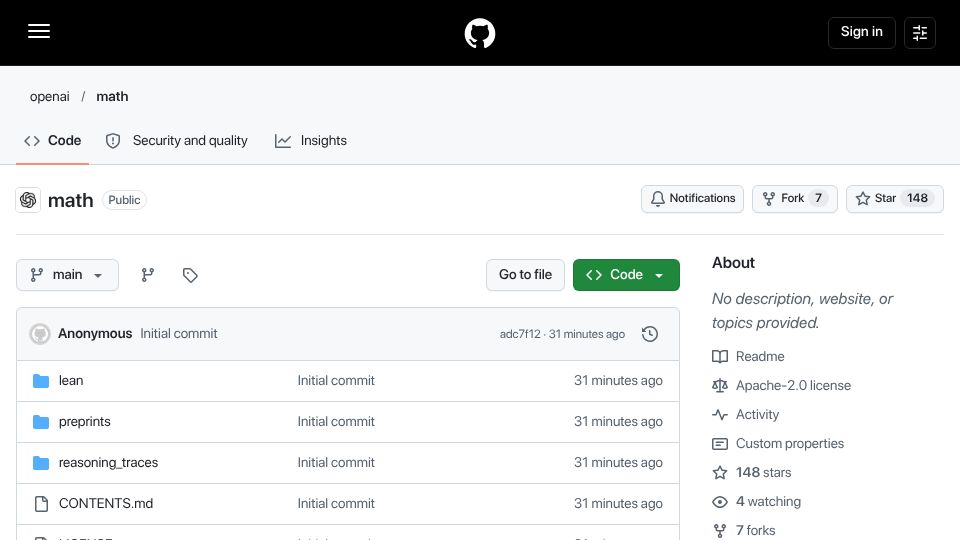
Task: Click the 31 minutes ago in preprints row
Action: pyautogui.click(x=618, y=422)
